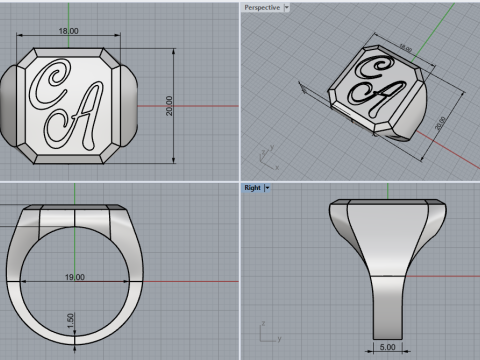Select the 5.00 band width dimension
The width and height of the screenshot is (480, 360).
[387, 347]
